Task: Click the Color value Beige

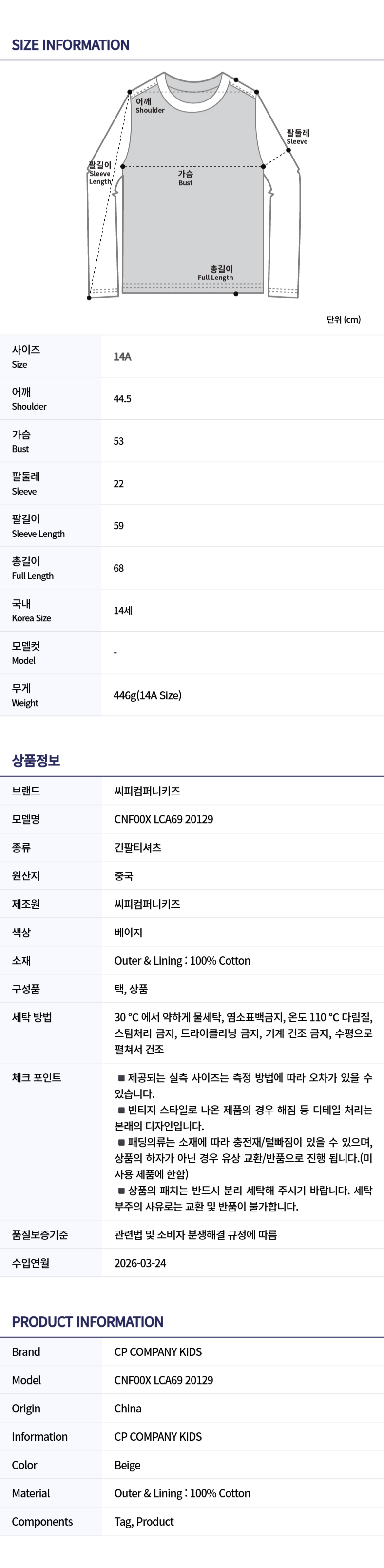Action: (127, 1465)
